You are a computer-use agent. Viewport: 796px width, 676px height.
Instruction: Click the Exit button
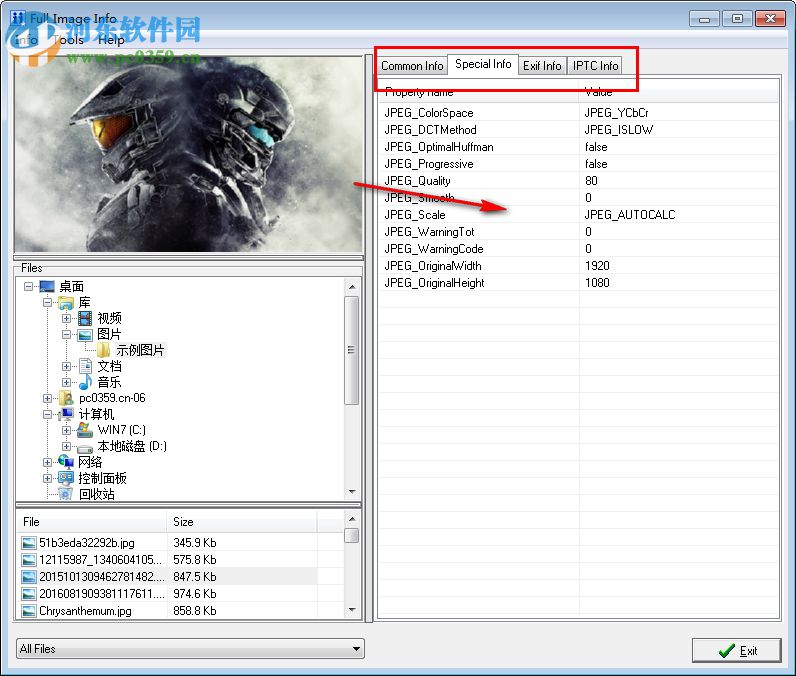point(736,651)
